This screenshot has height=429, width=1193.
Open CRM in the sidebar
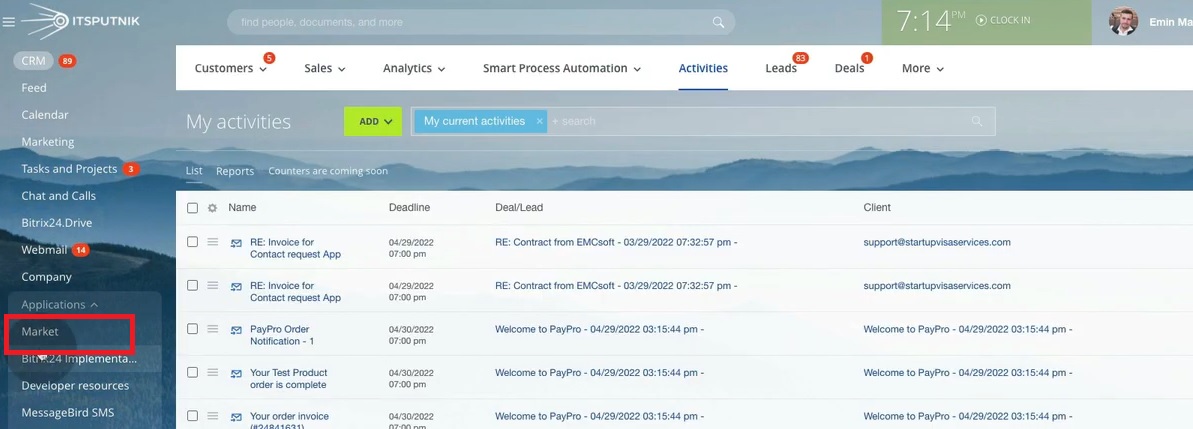(33, 61)
